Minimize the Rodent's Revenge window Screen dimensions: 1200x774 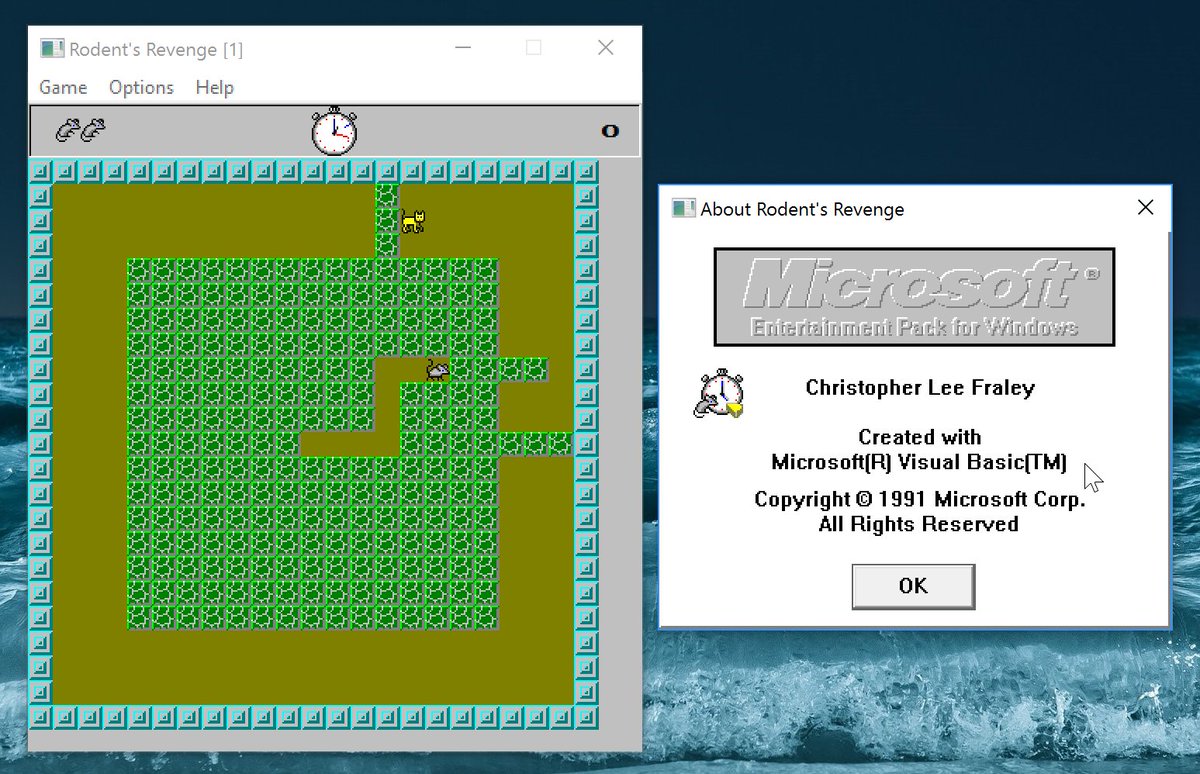coord(462,48)
